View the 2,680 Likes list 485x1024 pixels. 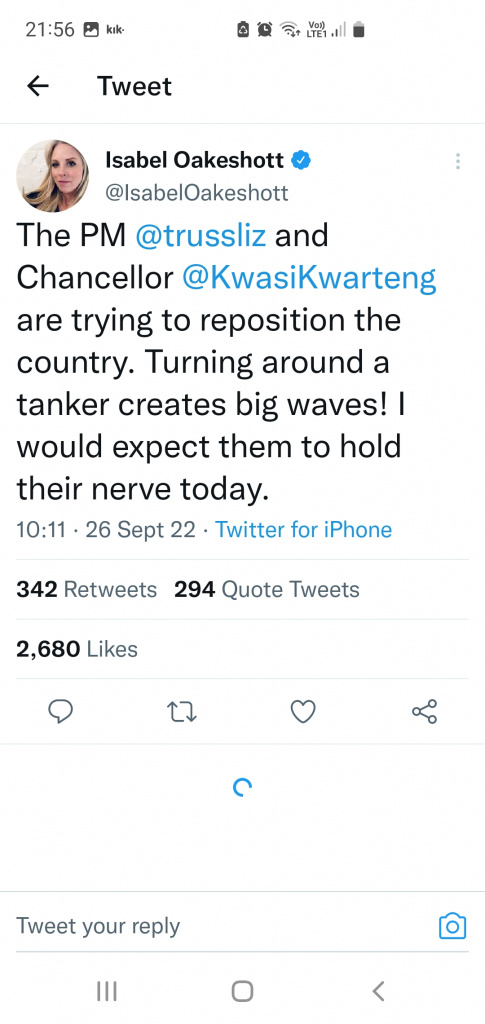(x=77, y=649)
